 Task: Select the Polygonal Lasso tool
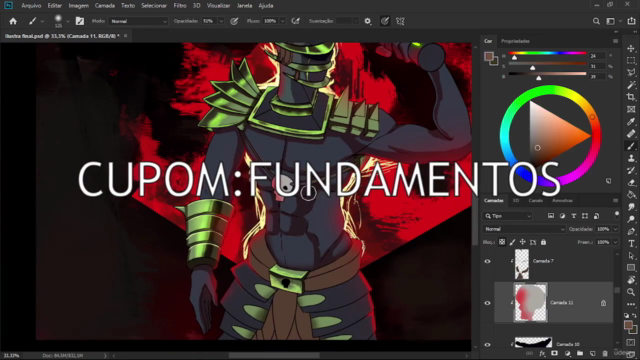point(631,73)
